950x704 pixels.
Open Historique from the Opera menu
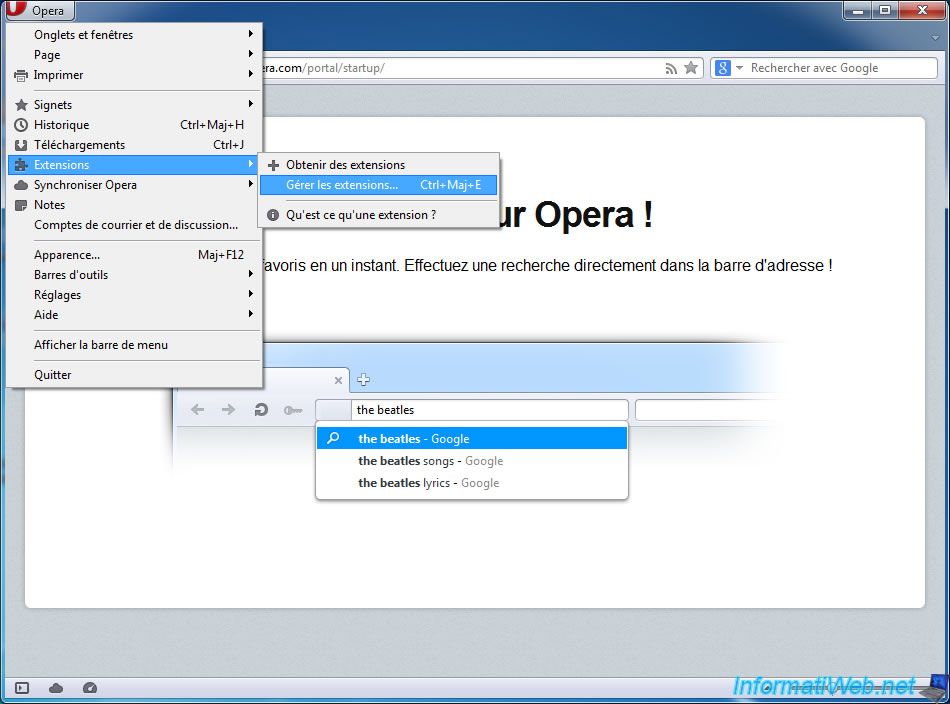pos(62,125)
